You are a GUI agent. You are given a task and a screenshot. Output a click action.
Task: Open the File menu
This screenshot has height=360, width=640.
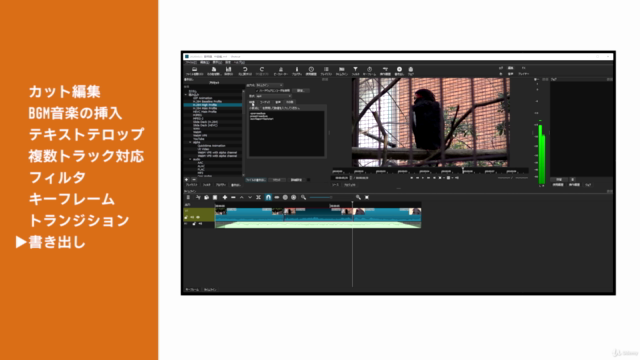point(191,62)
